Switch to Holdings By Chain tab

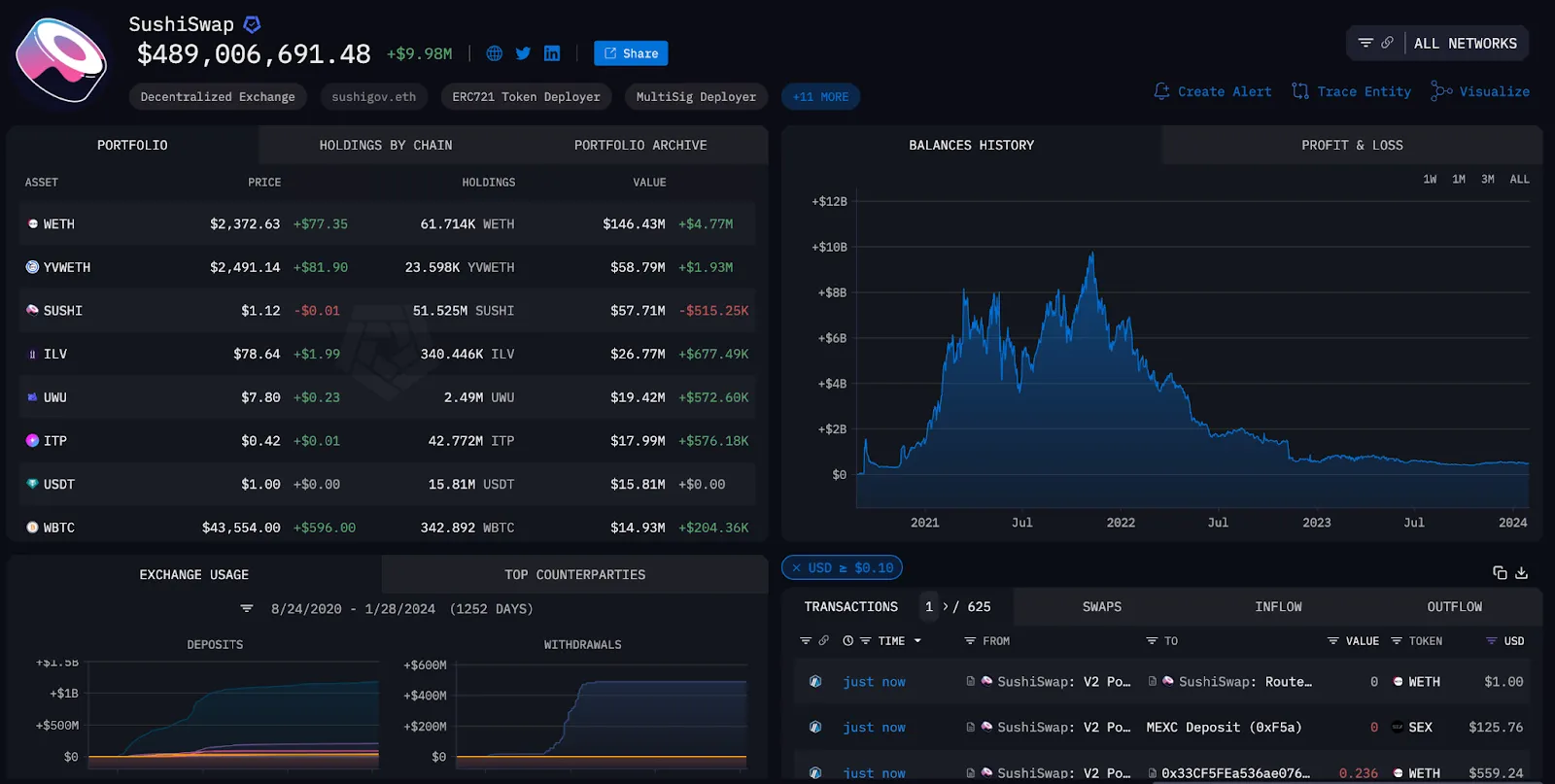386,146
